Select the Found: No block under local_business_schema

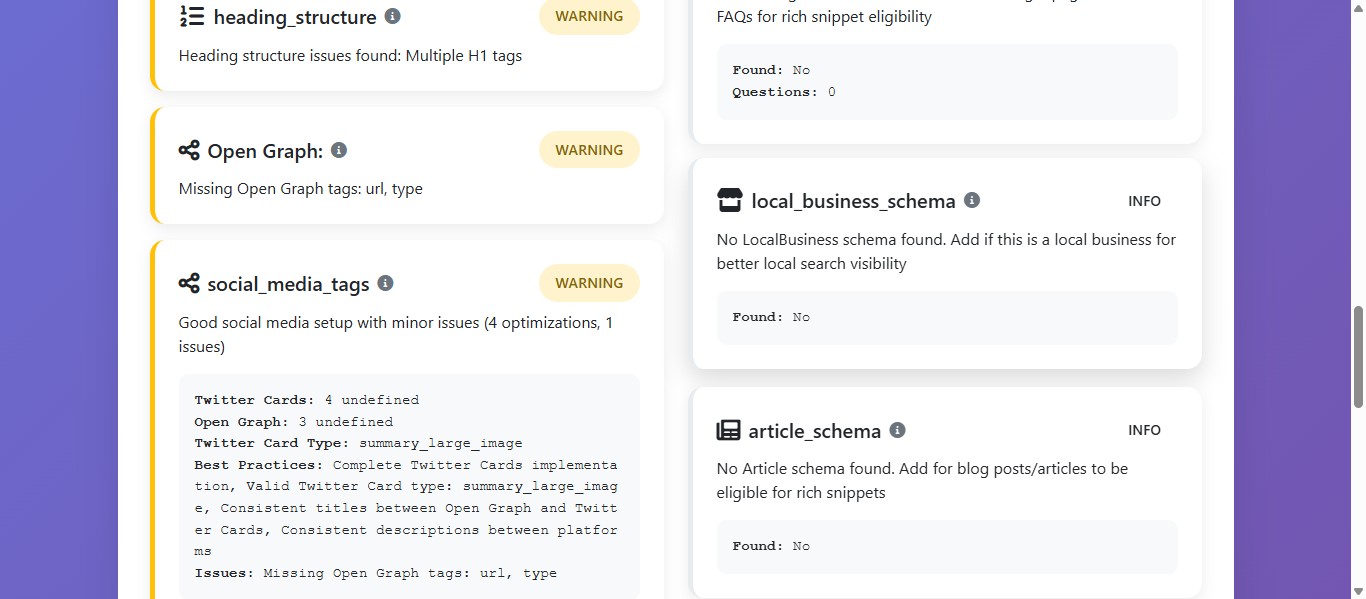tap(946, 316)
